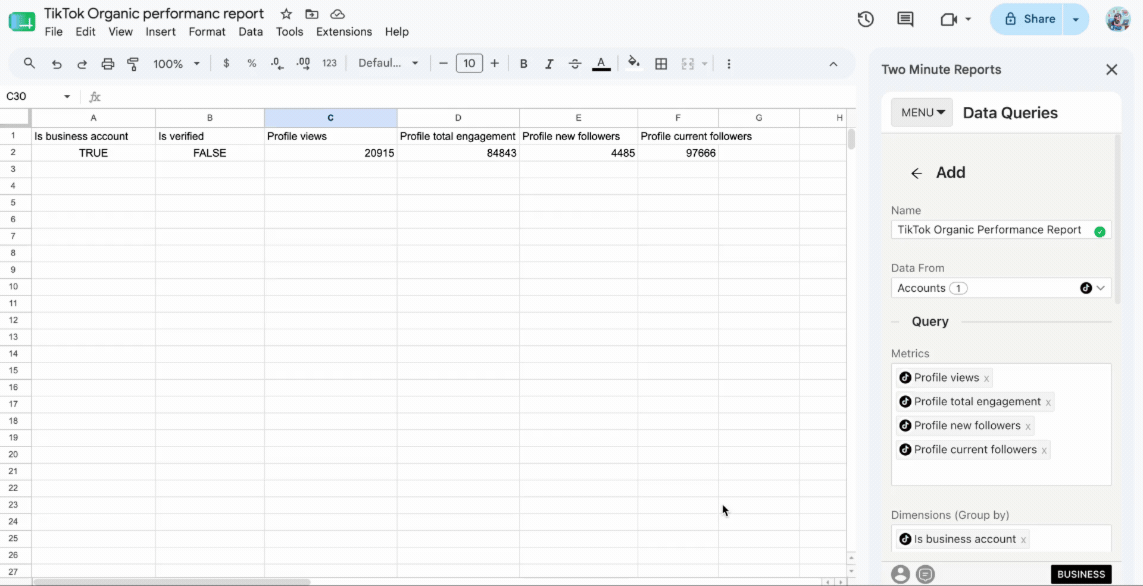Open the File menu

tap(53, 32)
